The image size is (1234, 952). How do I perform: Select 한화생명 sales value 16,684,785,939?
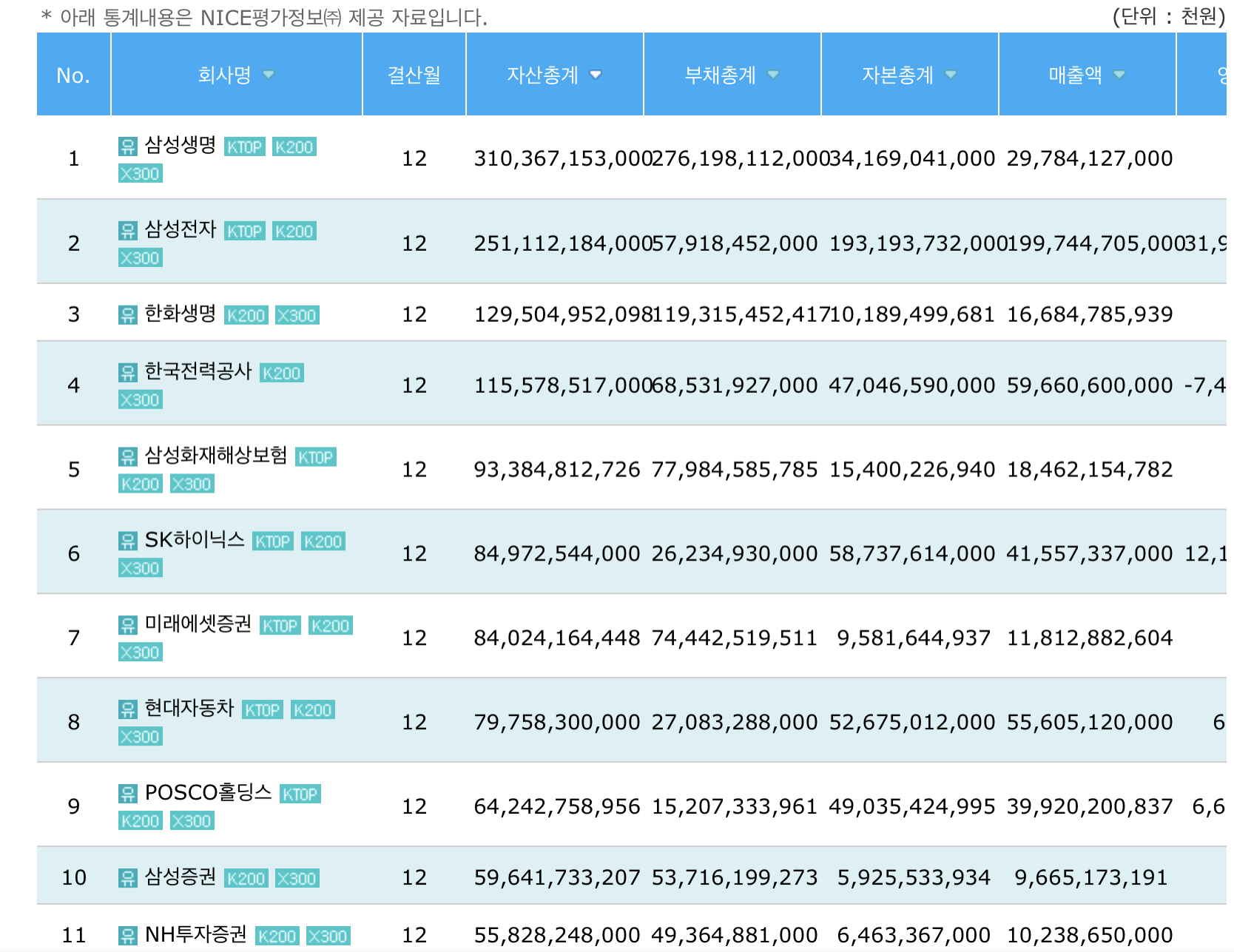(1090, 315)
